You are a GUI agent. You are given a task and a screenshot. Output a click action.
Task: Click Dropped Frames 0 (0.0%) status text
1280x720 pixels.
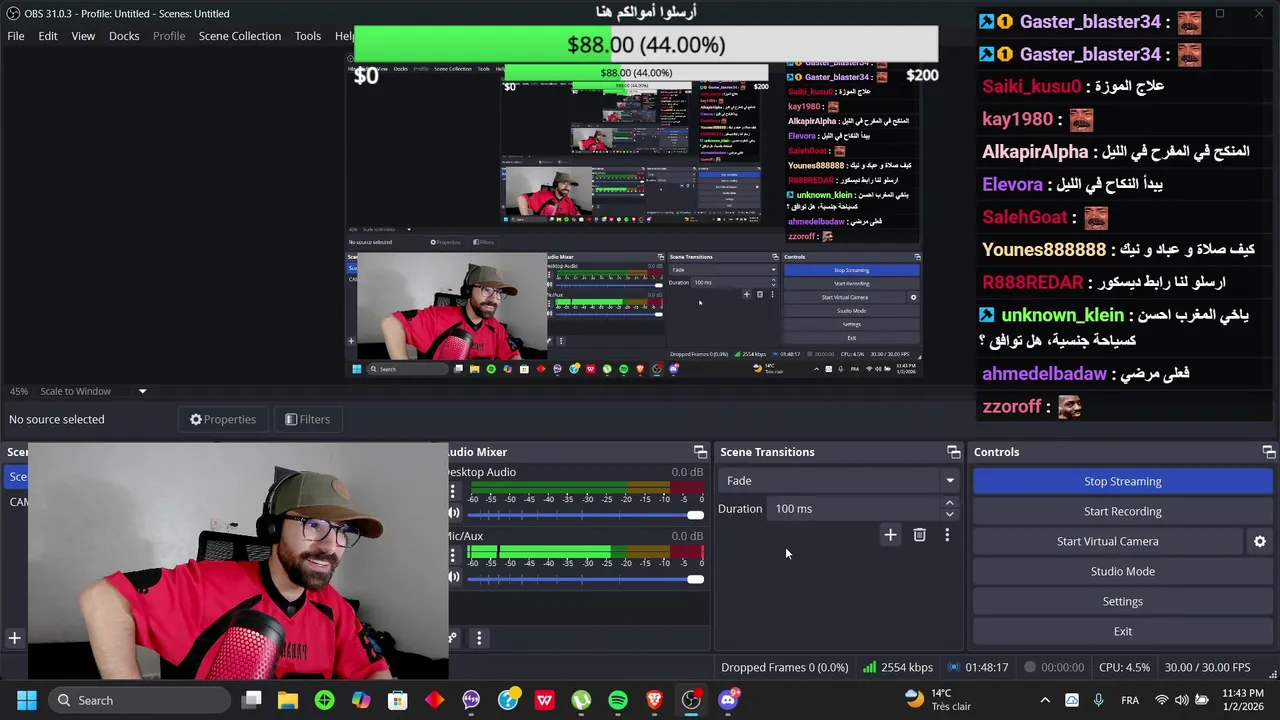(785, 667)
